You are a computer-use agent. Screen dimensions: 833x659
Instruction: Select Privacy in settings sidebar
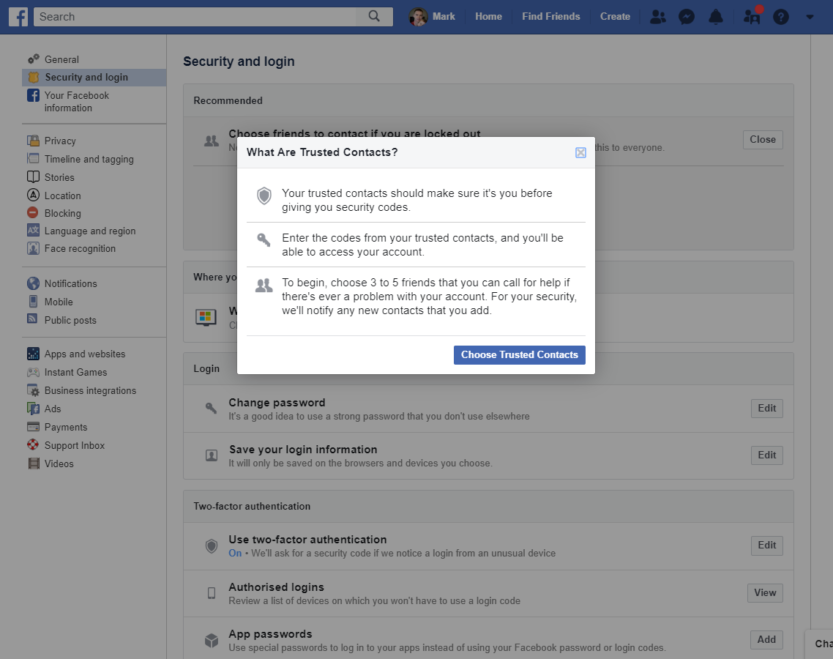(60, 141)
